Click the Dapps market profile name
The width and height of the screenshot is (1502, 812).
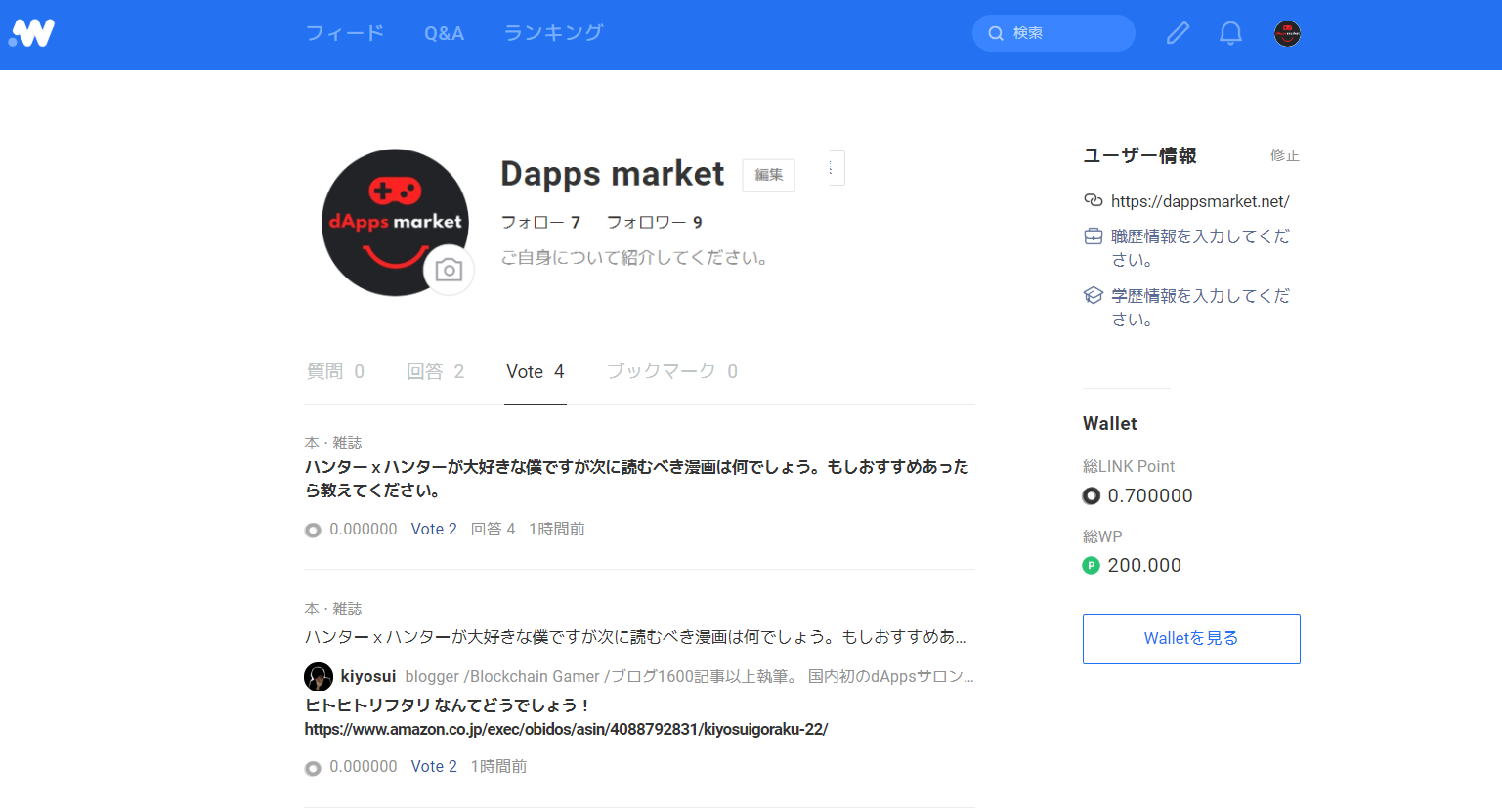coord(613,174)
